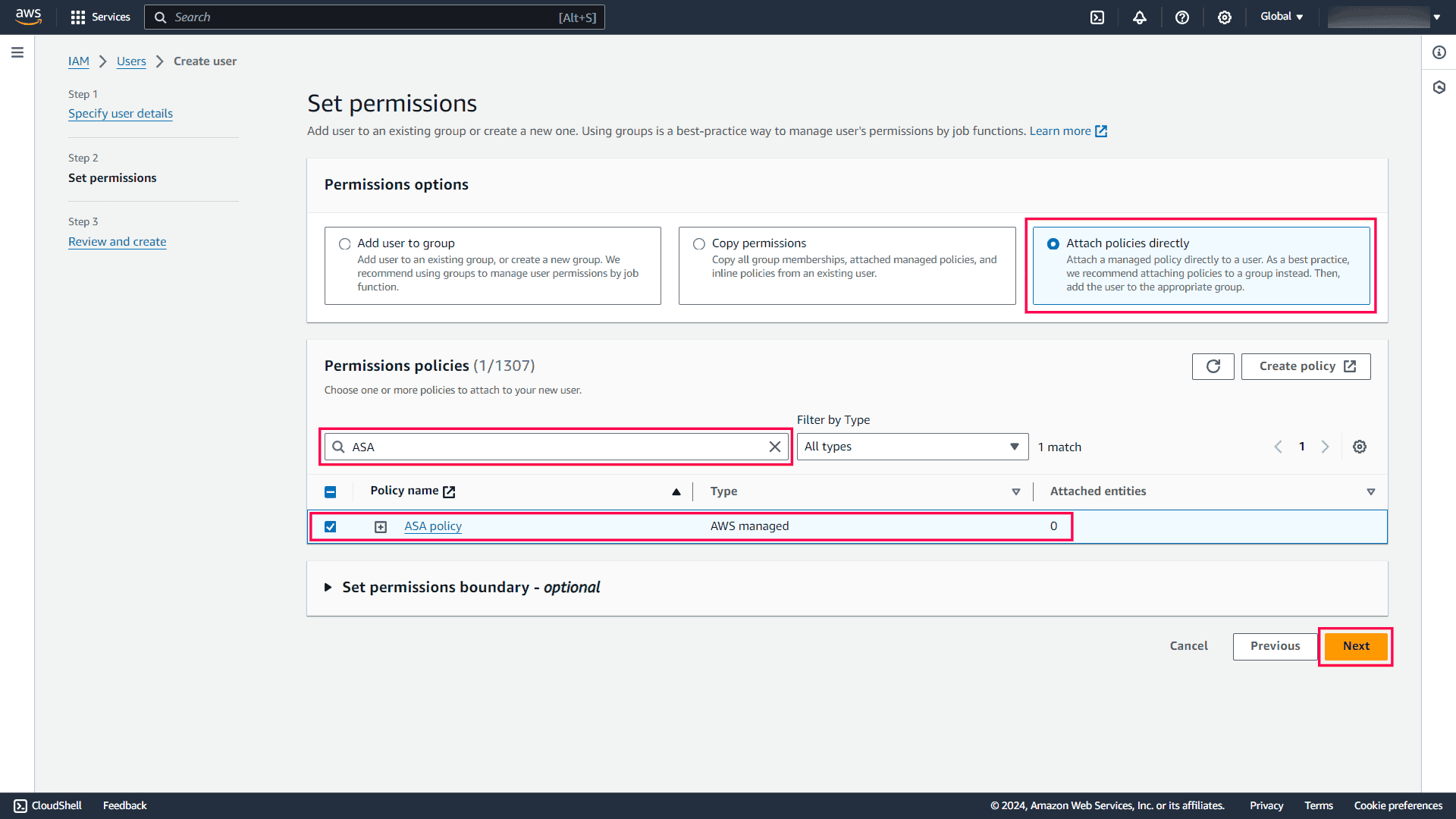This screenshot has height=819, width=1456.
Task: Toggle the select-all policies header checkbox
Action: pos(330,491)
